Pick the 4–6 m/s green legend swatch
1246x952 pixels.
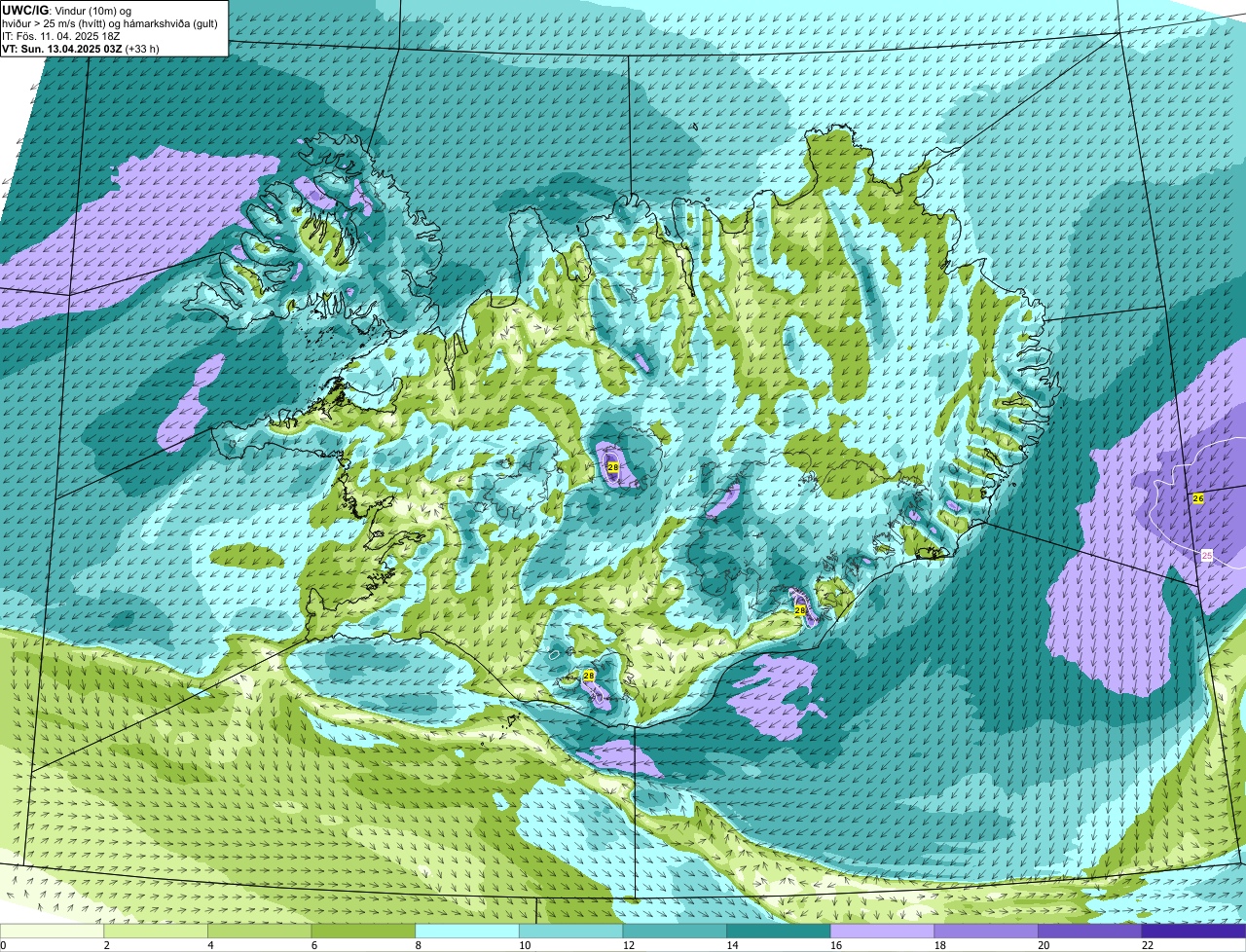coord(260,931)
